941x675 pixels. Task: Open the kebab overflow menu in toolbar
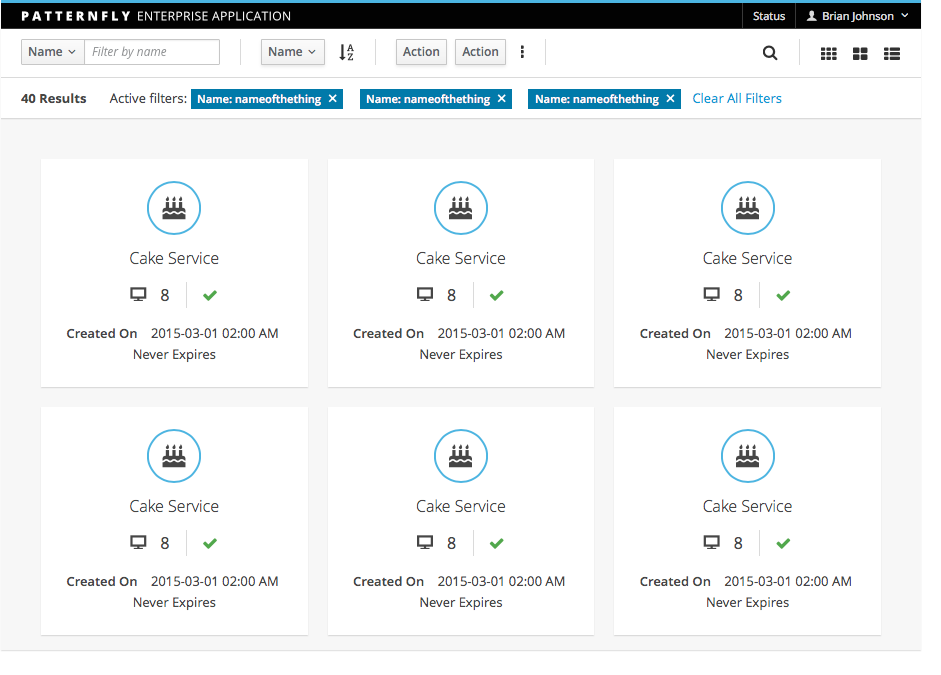522,52
